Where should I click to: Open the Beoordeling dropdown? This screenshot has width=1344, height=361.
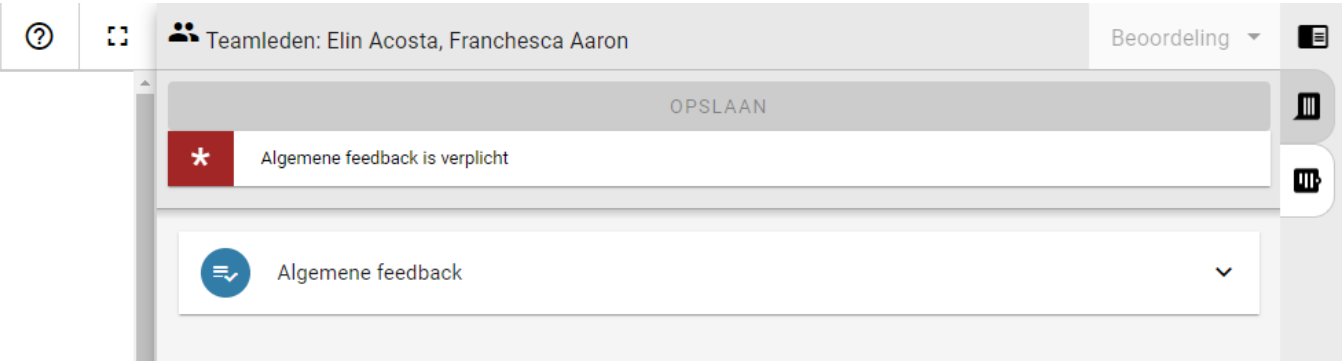coord(1185,38)
